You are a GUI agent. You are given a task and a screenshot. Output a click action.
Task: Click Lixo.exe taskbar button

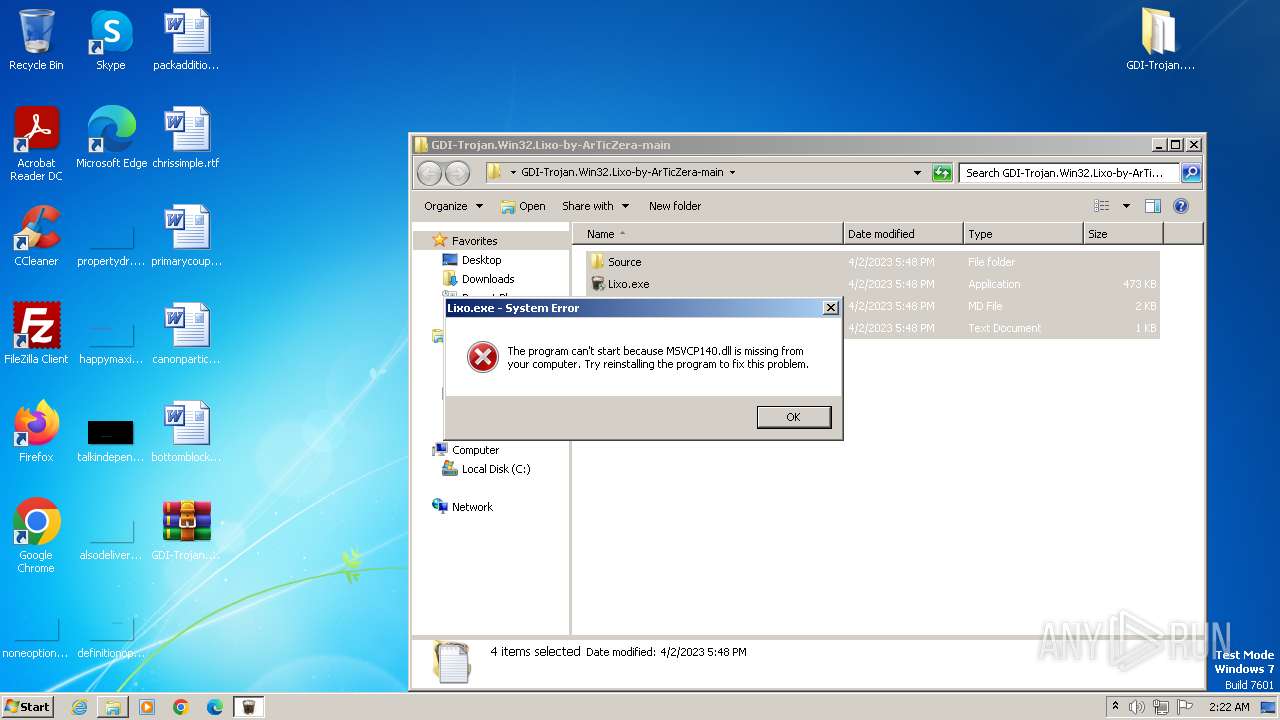(249, 707)
